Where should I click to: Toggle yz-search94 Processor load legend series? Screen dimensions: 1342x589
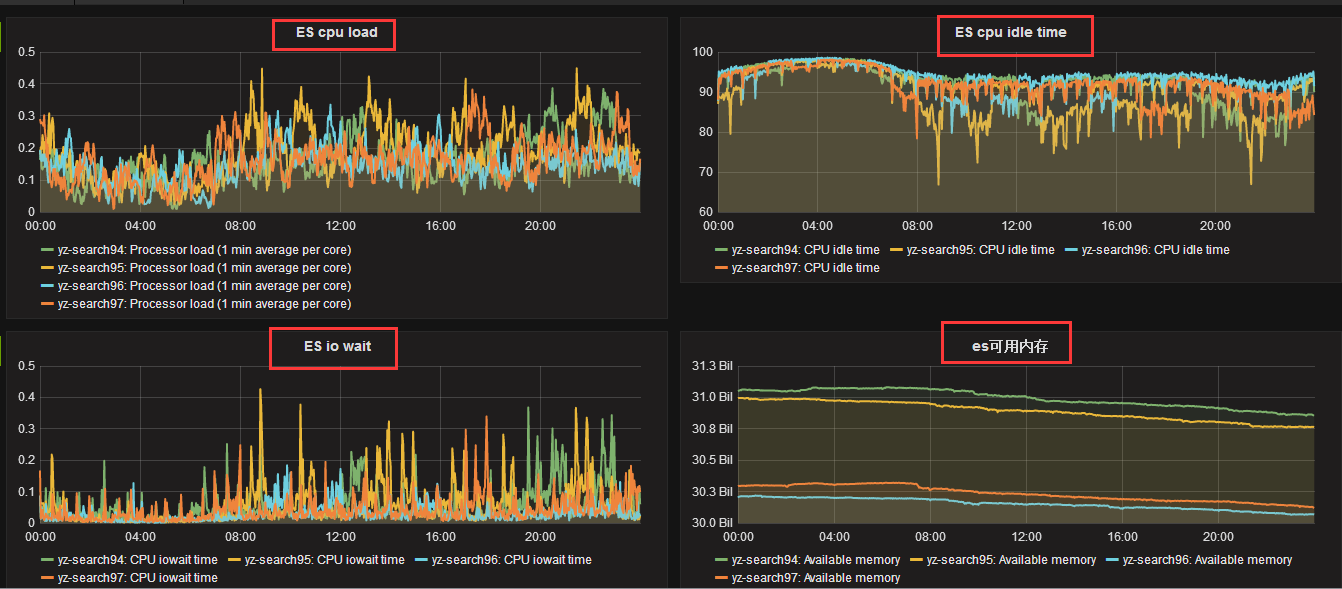(x=204, y=250)
